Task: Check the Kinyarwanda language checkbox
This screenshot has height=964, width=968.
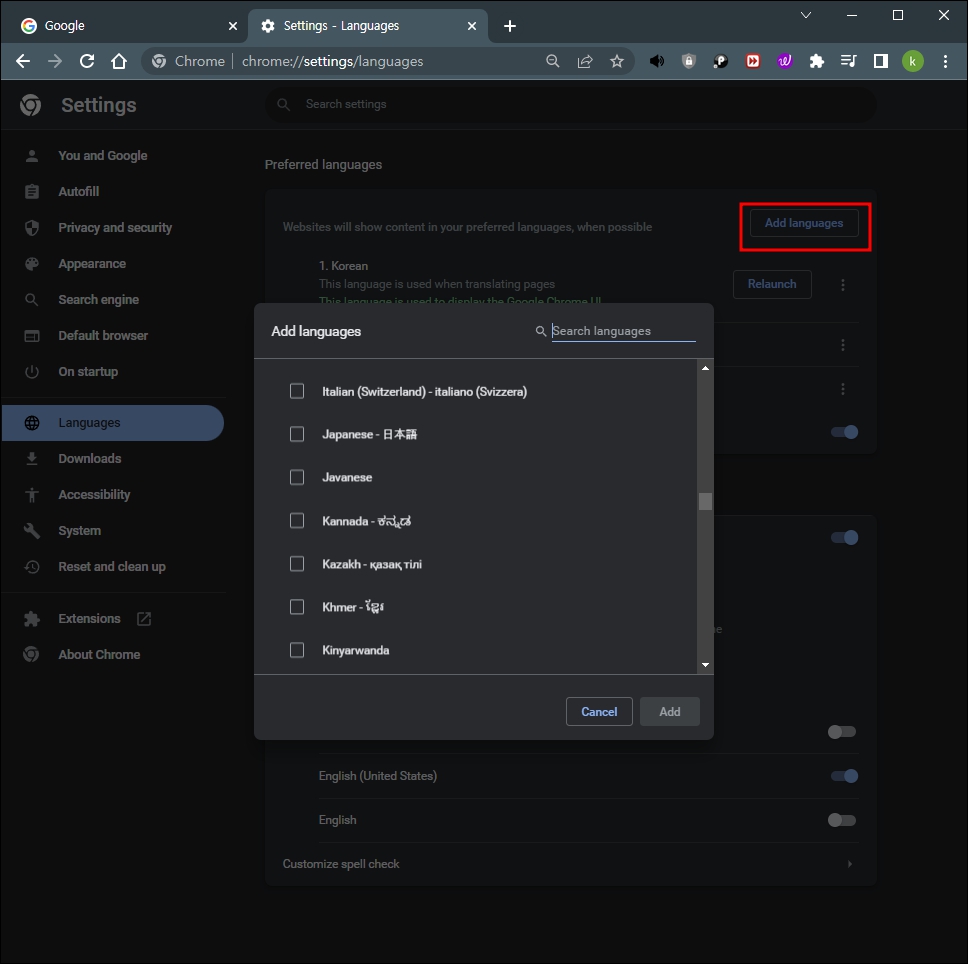Action: point(297,650)
